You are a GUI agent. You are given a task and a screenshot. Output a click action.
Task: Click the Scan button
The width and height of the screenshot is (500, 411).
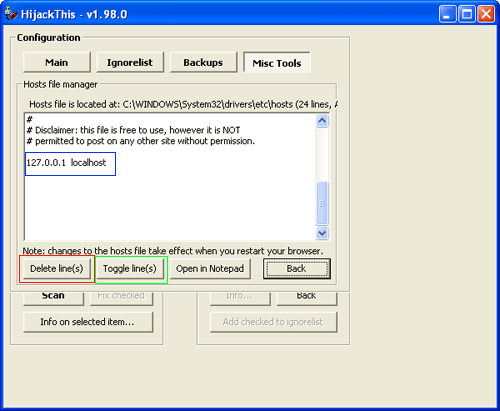53,298
